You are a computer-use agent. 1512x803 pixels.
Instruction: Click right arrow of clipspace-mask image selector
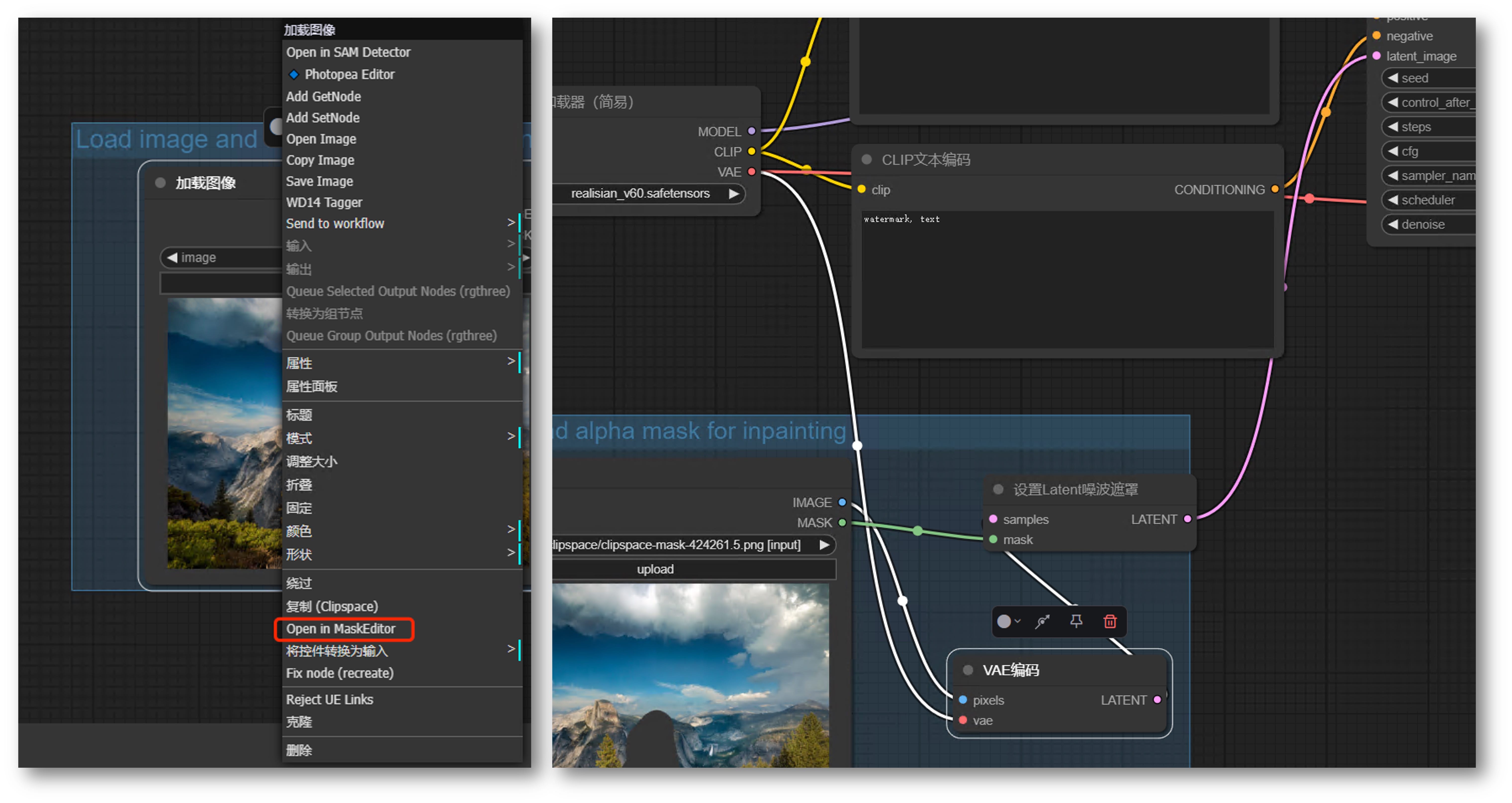coord(824,545)
